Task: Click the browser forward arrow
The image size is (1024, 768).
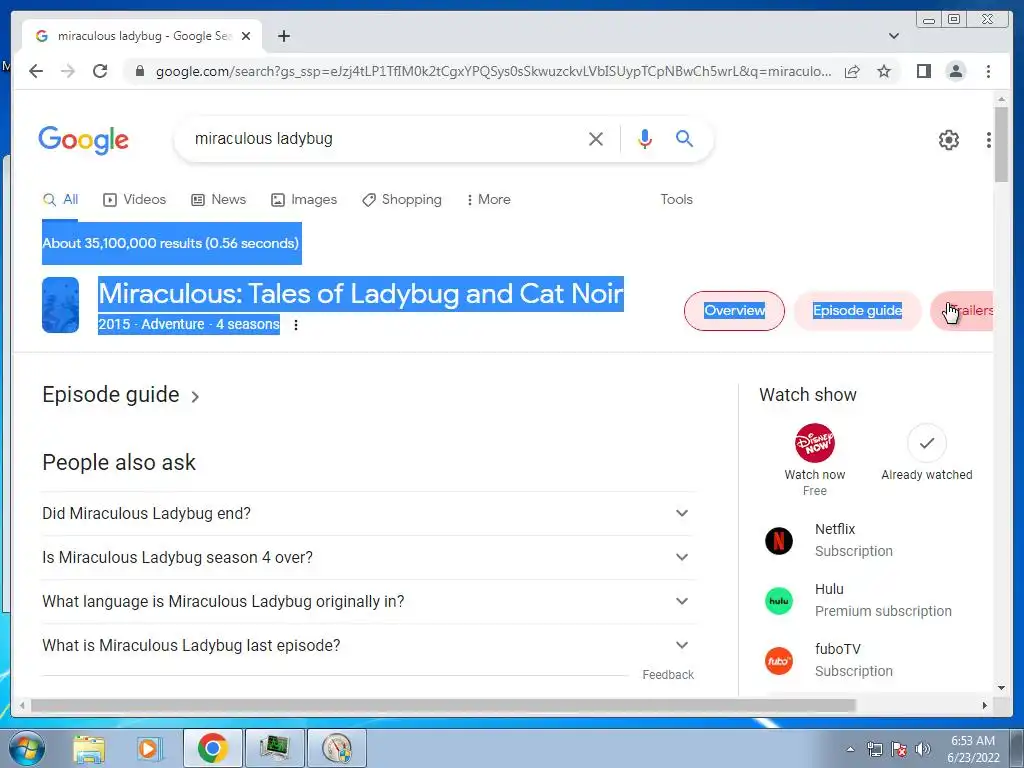Action: point(68,71)
